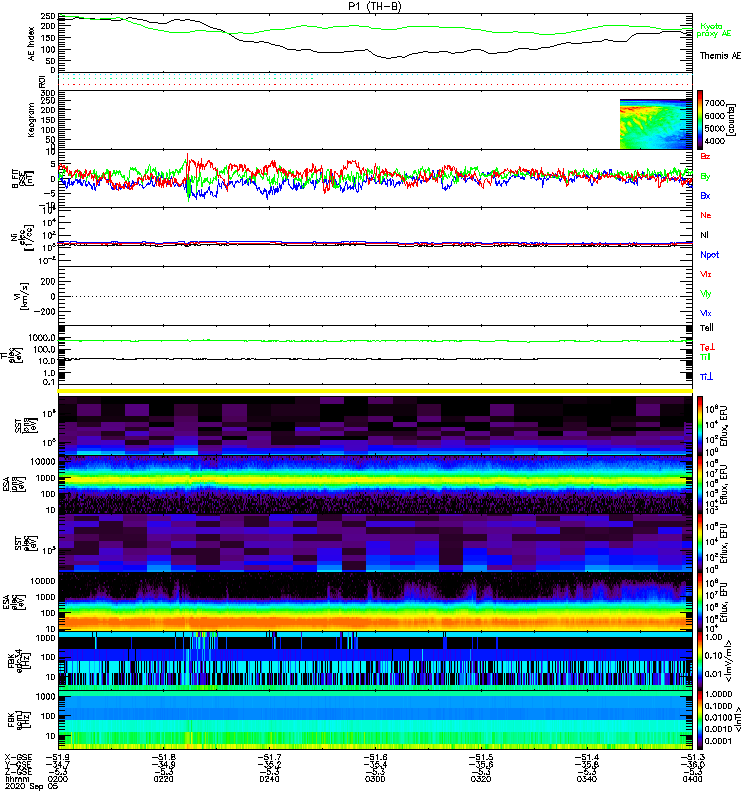Click the hhmm row label
Image resolution: width=750 pixels, height=800 pixels.
(17, 779)
